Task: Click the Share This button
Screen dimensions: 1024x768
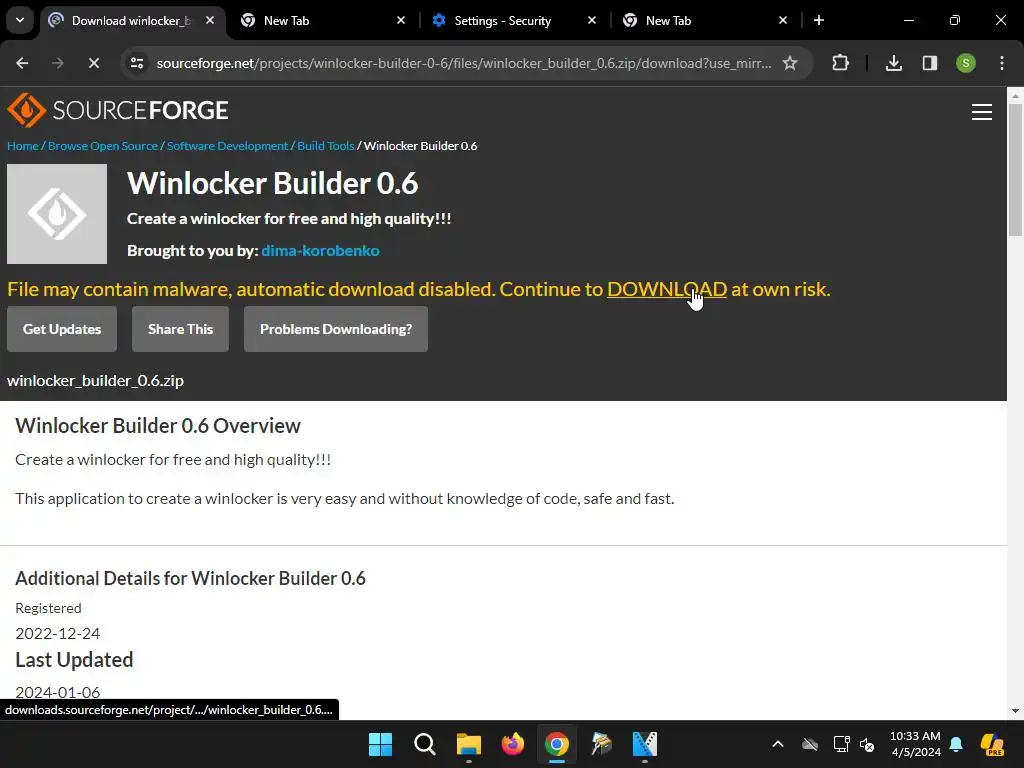Action: (x=180, y=329)
